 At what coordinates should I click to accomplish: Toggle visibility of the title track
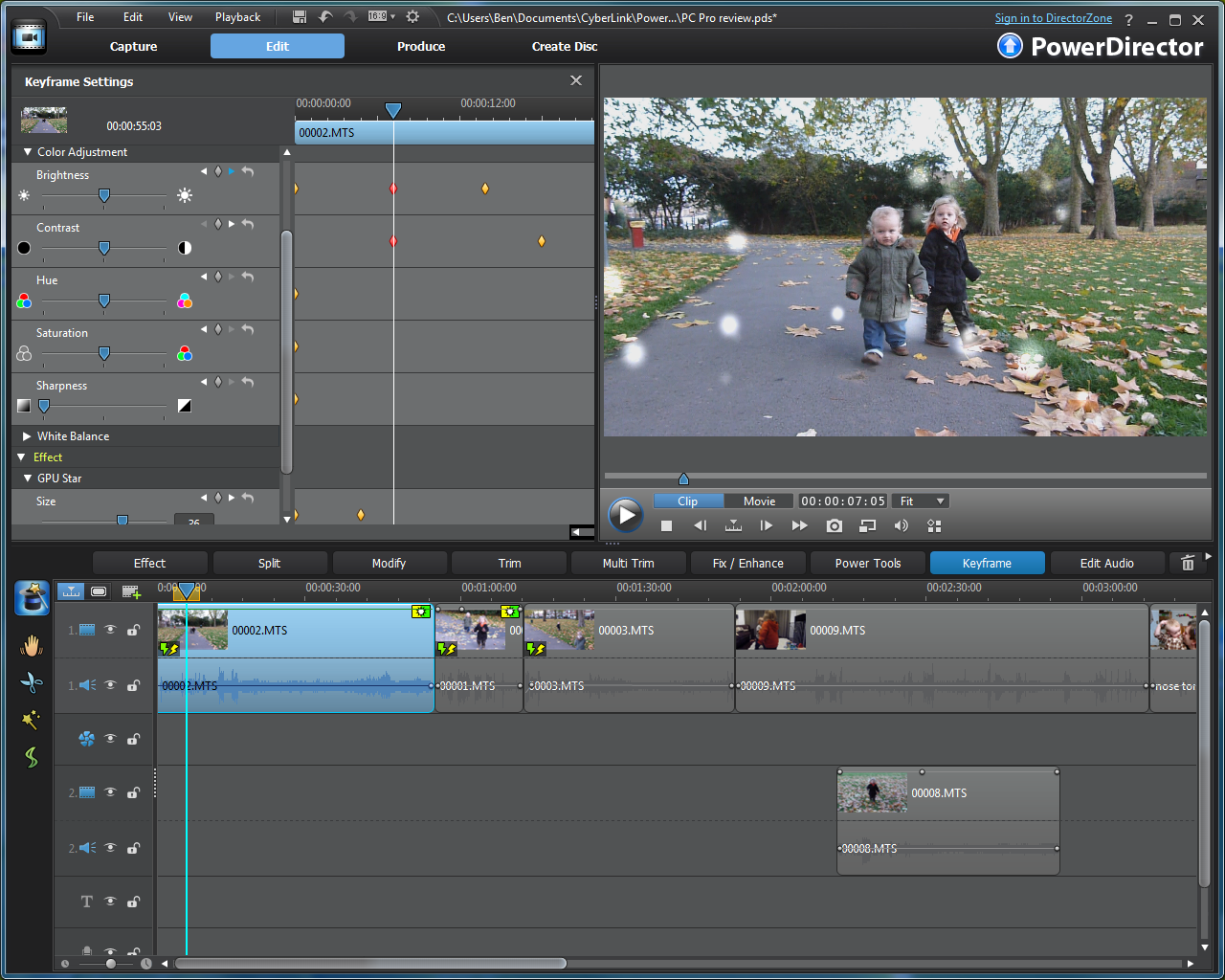coord(110,902)
